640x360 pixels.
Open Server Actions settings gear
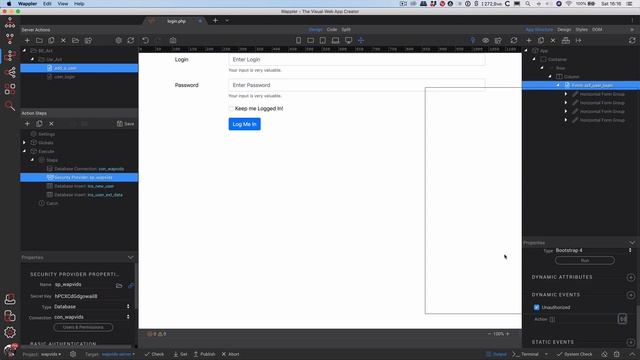(118, 40)
